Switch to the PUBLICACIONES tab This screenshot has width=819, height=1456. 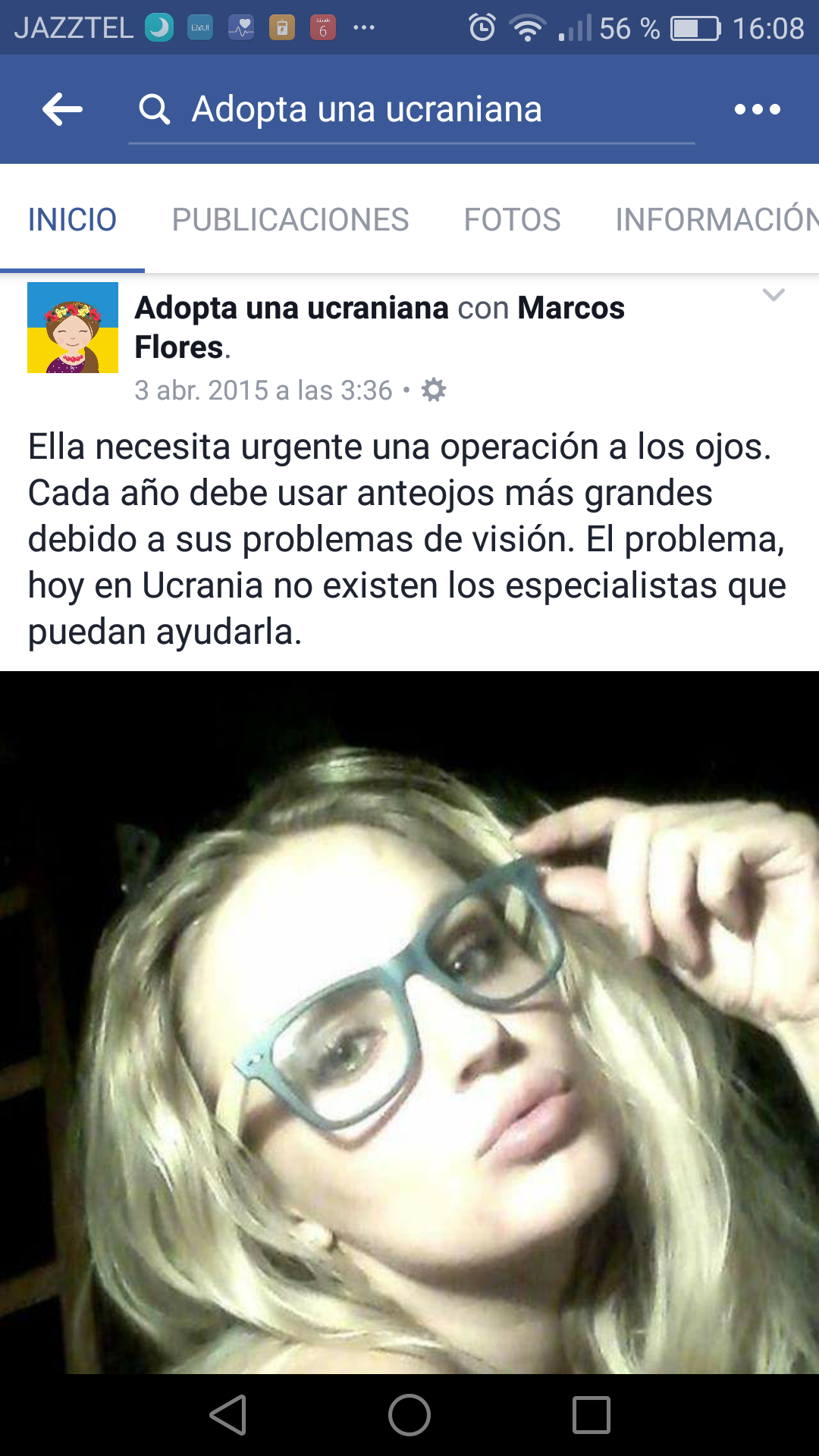290,220
